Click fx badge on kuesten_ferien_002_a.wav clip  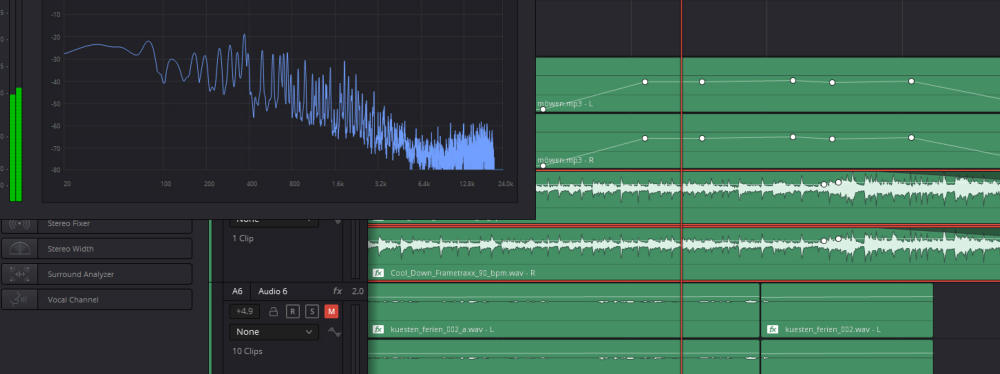pos(378,329)
